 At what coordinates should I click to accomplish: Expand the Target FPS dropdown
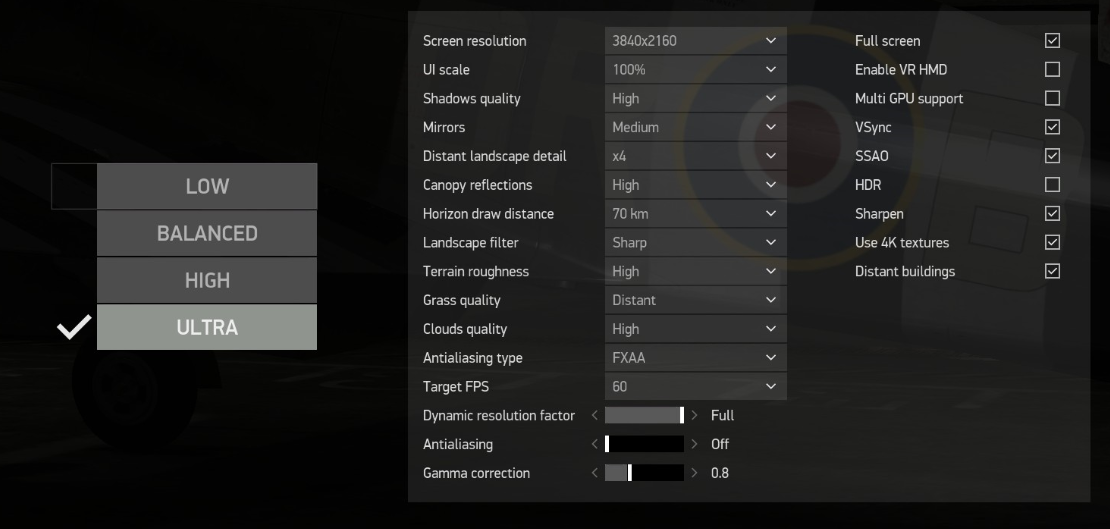[696, 387]
